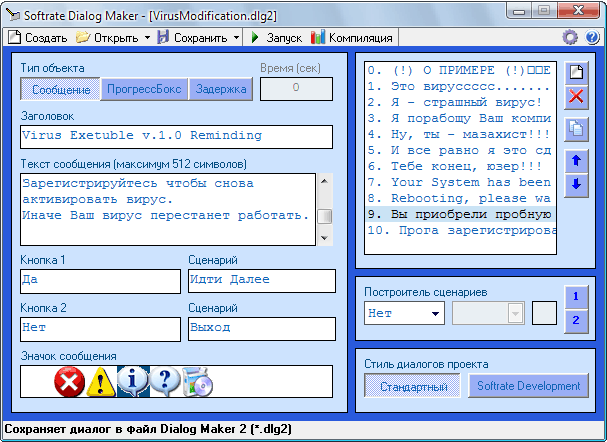Apply the Softrate Development dialog style

528,386
